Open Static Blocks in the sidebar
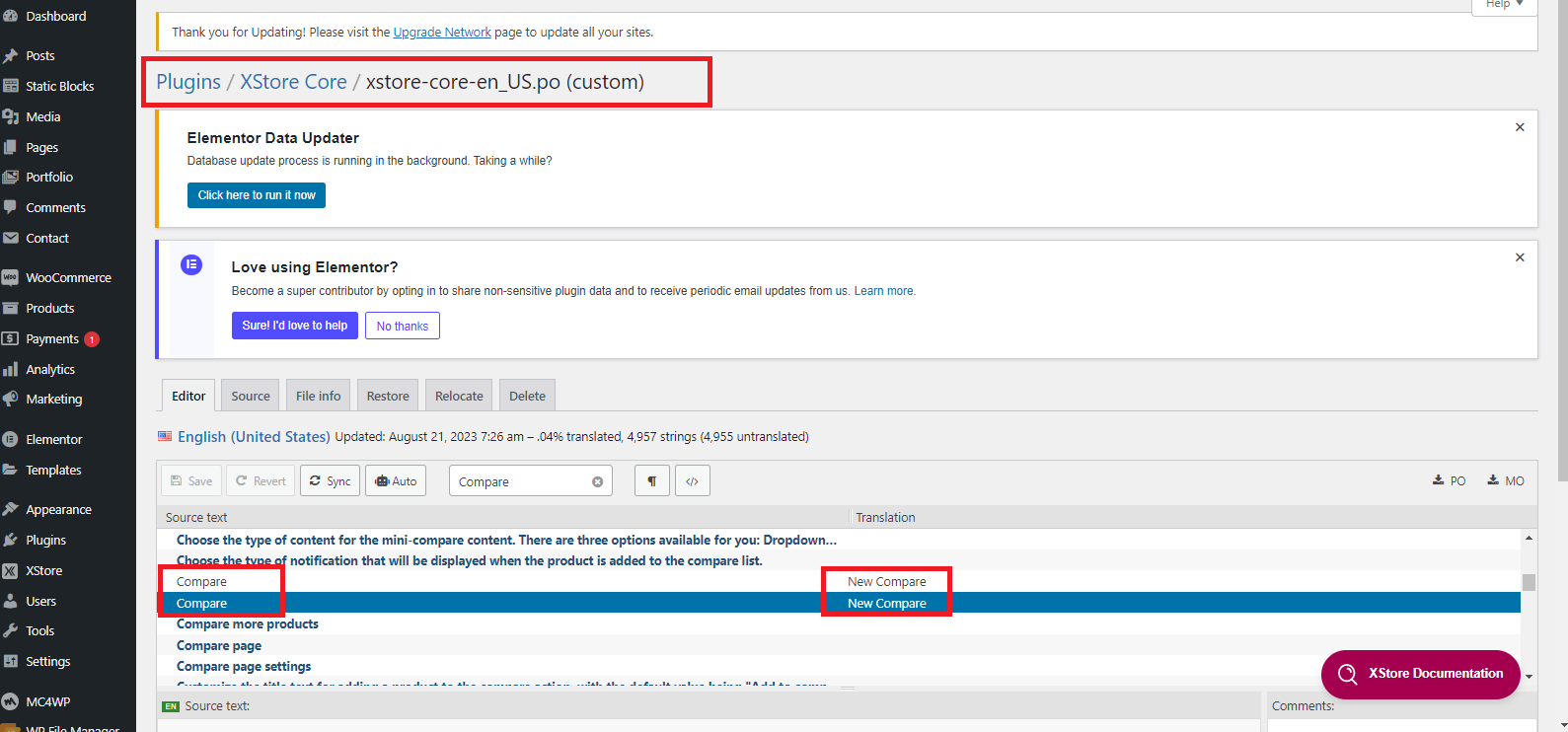This screenshot has width=1568, height=732. pyautogui.click(x=59, y=86)
